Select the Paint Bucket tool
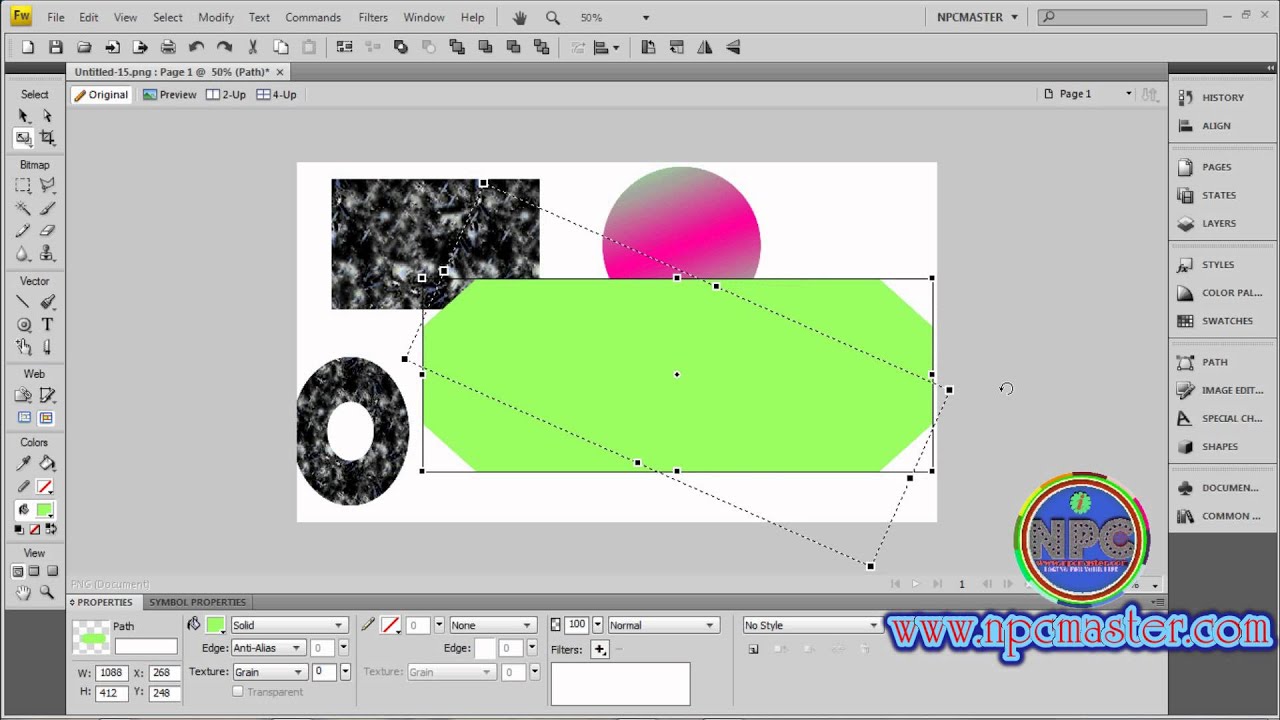Screen dimensions: 1280x720 pyautogui.click(x=47, y=463)
